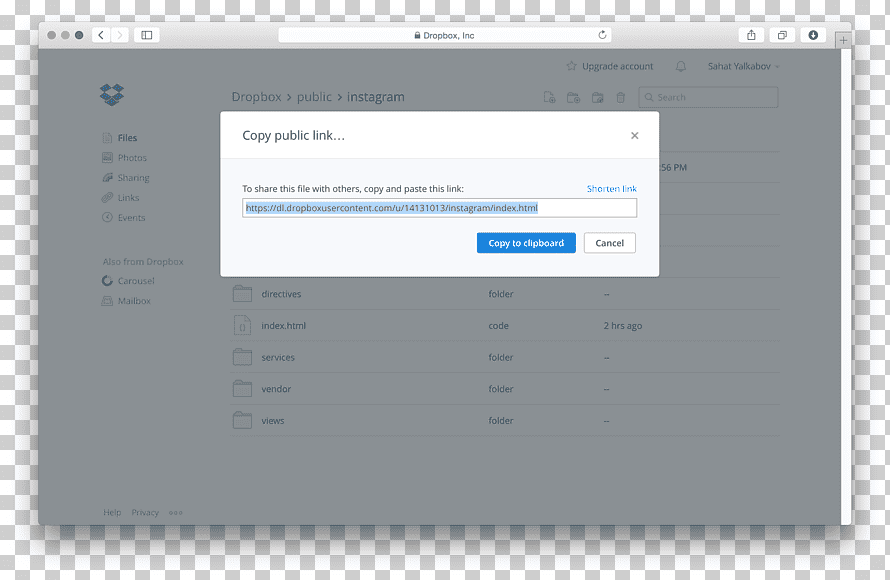Click the Carousel icon

[107, 281]
